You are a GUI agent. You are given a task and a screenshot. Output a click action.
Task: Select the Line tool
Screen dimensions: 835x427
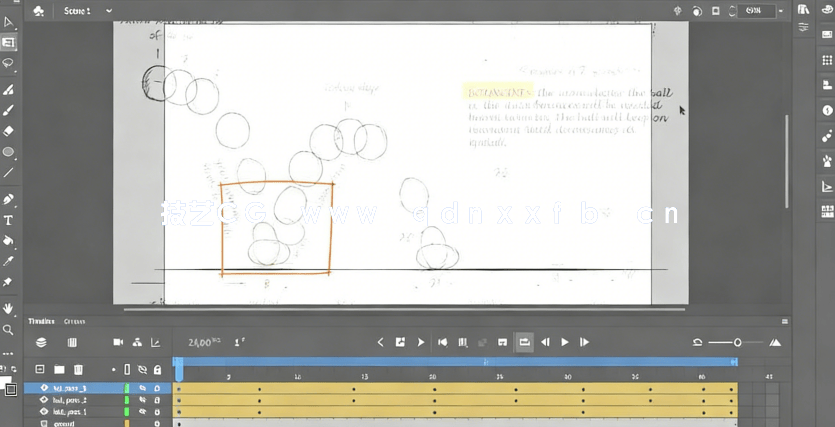pyautogui.click(x=8, y=173)
